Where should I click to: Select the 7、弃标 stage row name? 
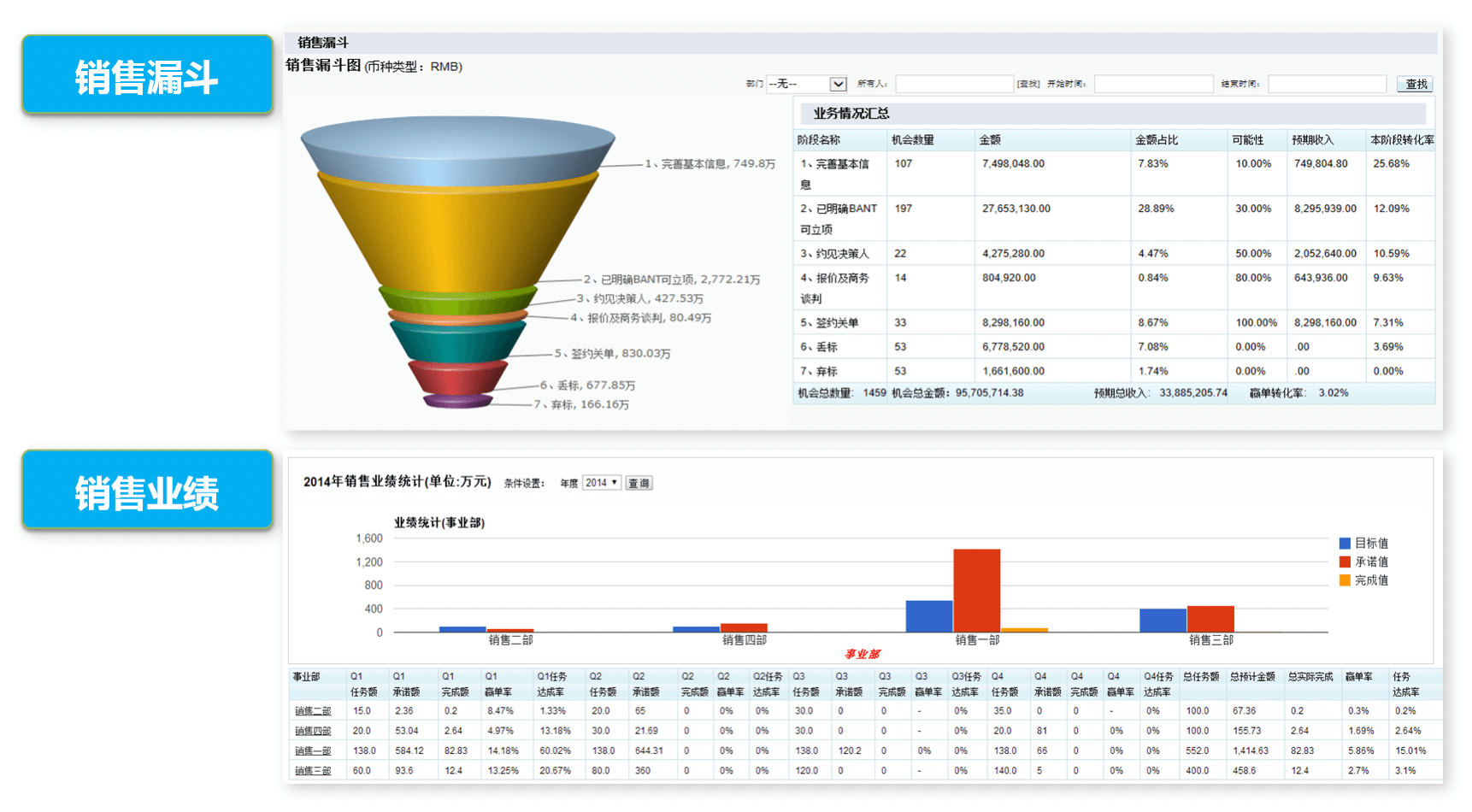tap(819, 371)
